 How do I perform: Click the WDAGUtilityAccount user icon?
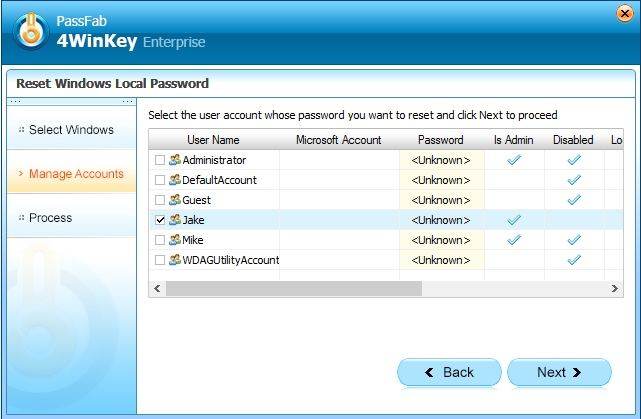(x=174, y=260)
